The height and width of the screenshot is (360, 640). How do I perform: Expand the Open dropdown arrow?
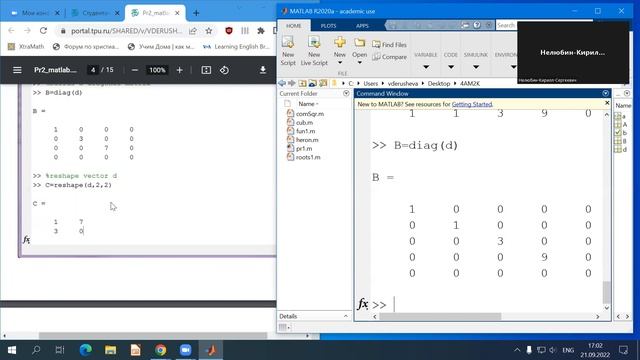(x=359, y=63)
